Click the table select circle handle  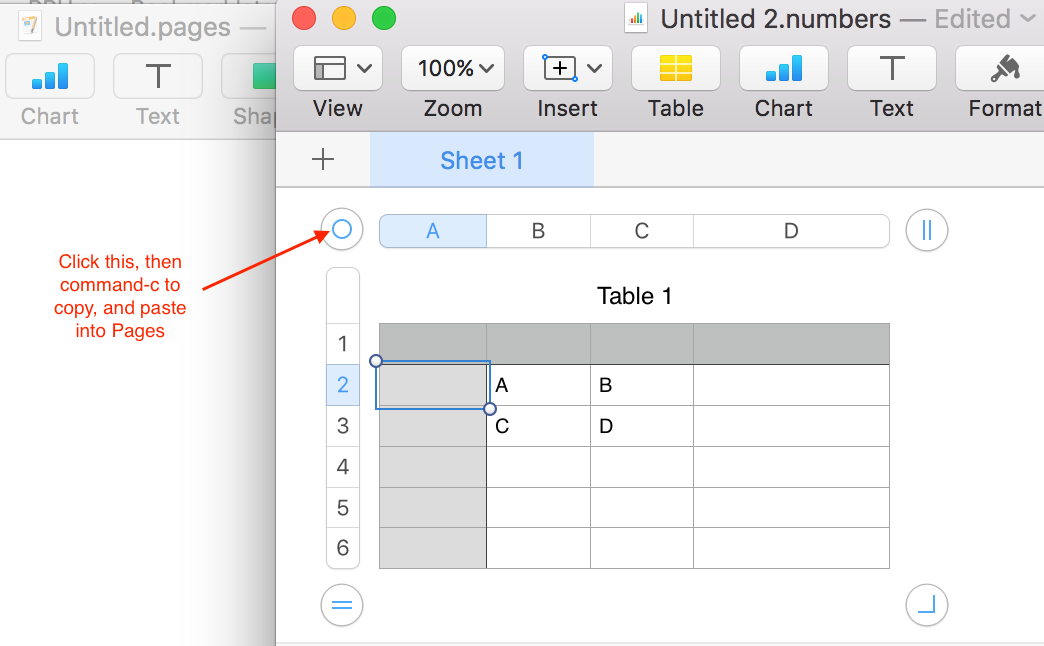pyautogui.click(x=342, y=230)
